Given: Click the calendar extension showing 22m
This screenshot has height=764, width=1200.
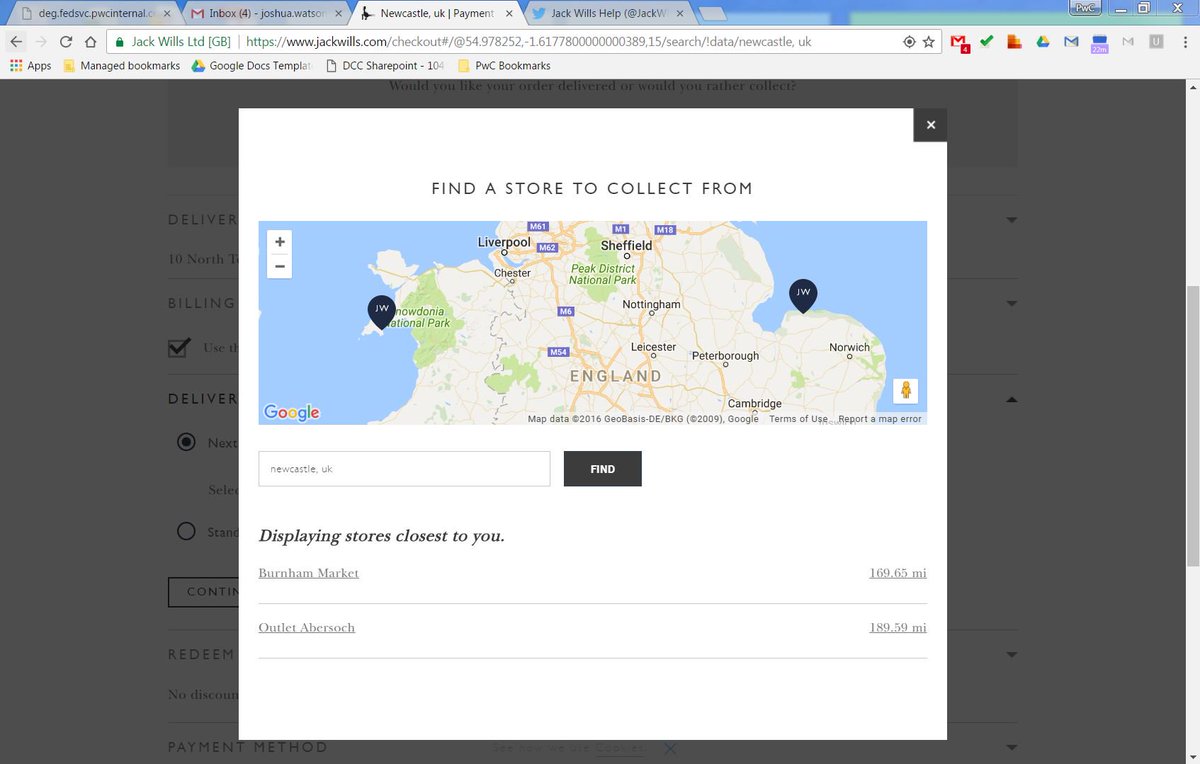Looking at the screenshot, I should (1099, 42).
